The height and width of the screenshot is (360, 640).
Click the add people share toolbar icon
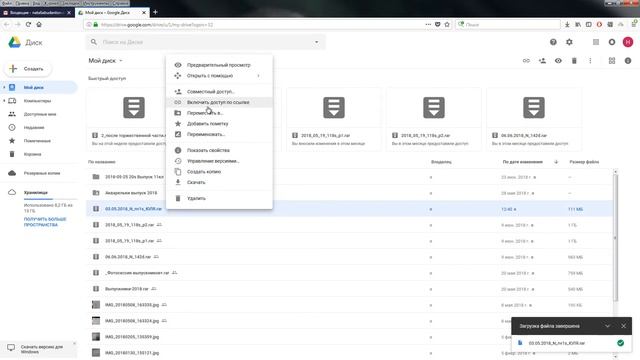pos(542,61)
